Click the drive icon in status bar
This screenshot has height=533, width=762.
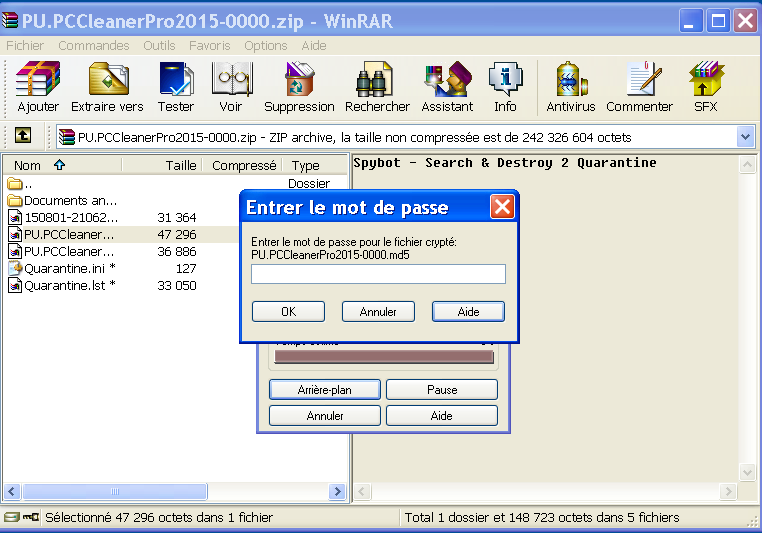tap(11, 517)
